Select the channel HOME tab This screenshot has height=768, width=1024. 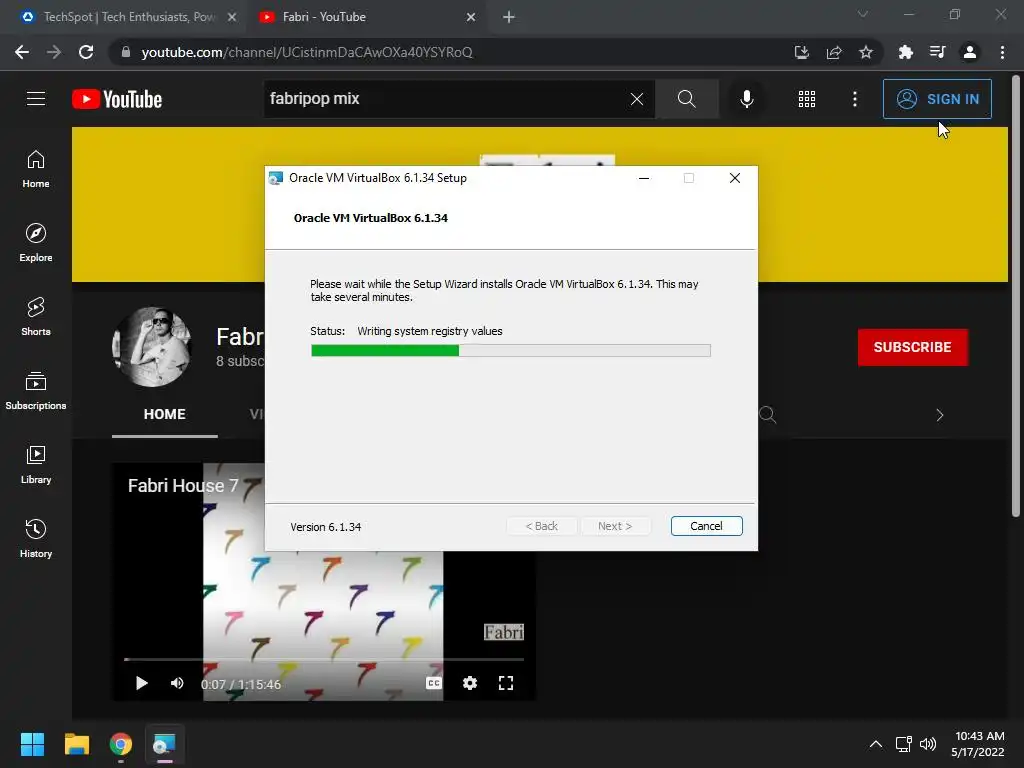165,414
